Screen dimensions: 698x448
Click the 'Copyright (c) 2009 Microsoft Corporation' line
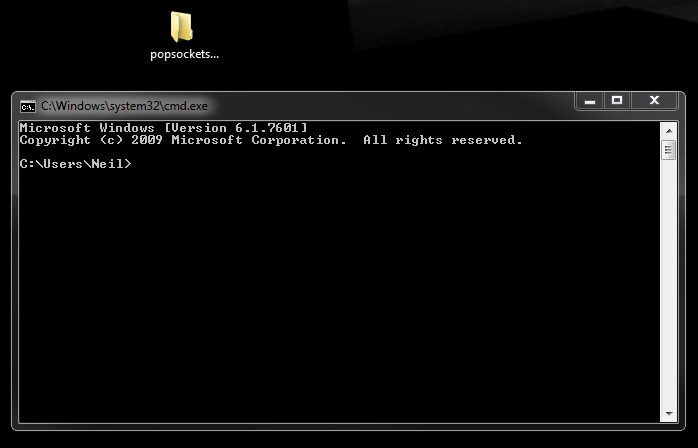click(271, 140)
